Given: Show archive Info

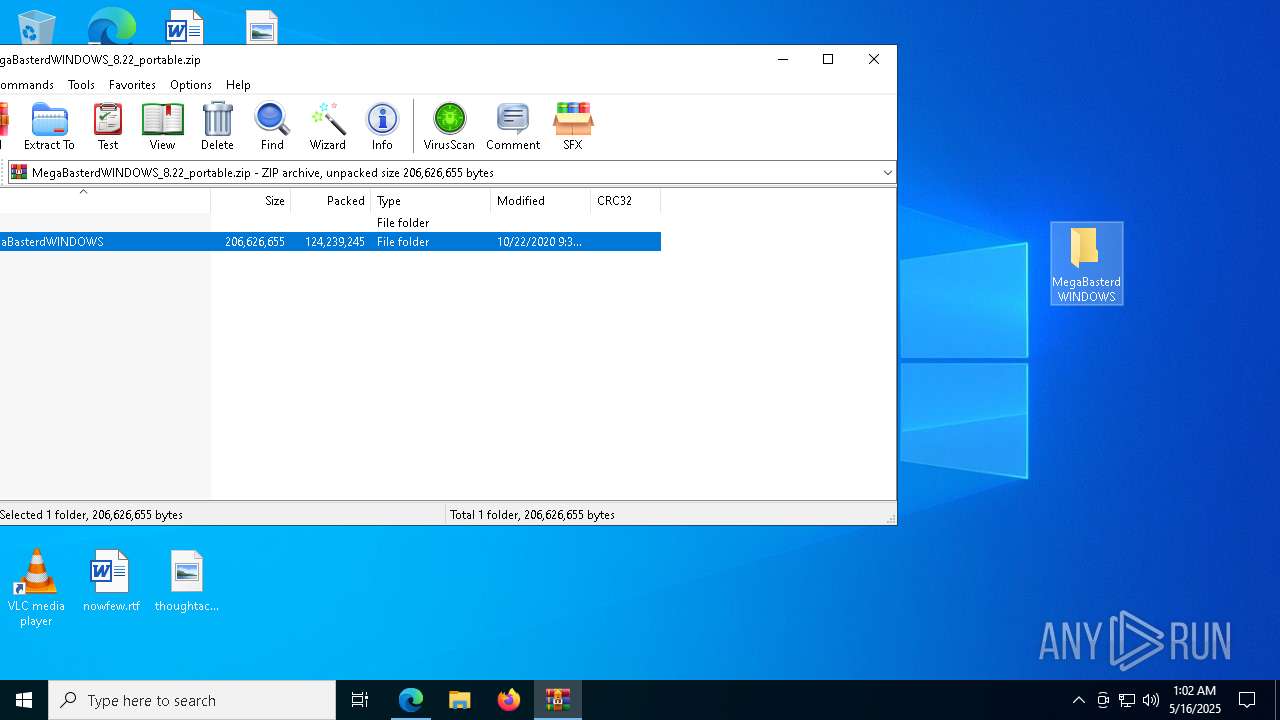Looking at the screenshot, I should coord(382,126).
